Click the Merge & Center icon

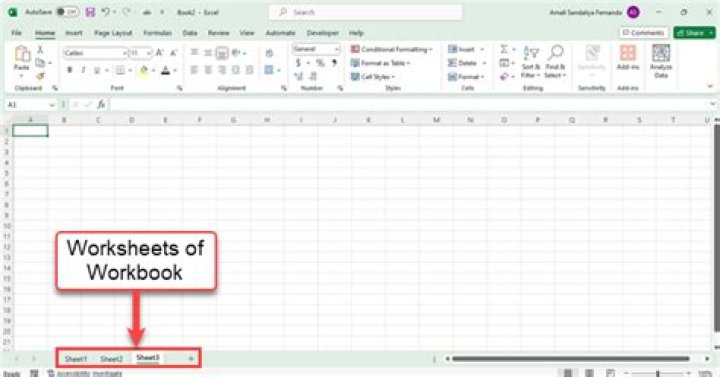point(269,70)
